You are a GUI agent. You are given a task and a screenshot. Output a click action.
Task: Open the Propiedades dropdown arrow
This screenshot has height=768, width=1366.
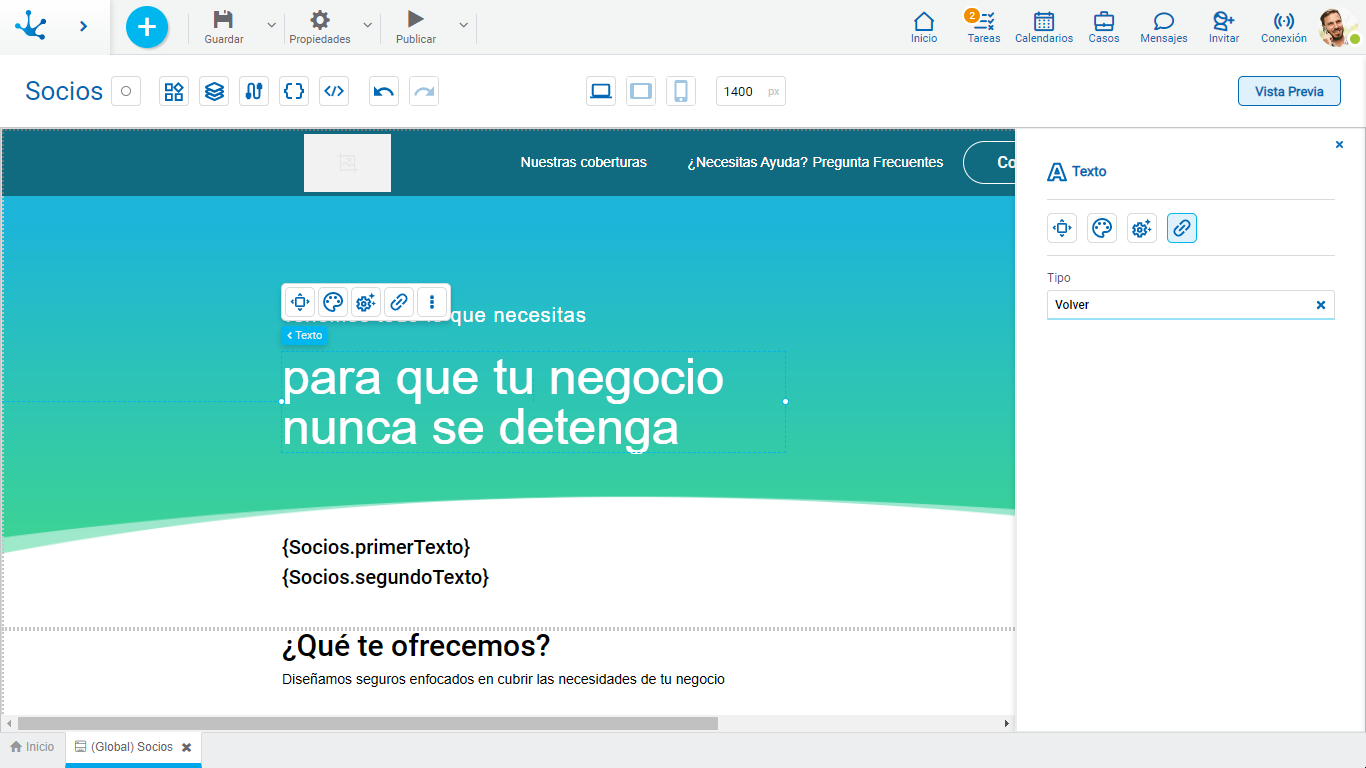coord(367,25)
